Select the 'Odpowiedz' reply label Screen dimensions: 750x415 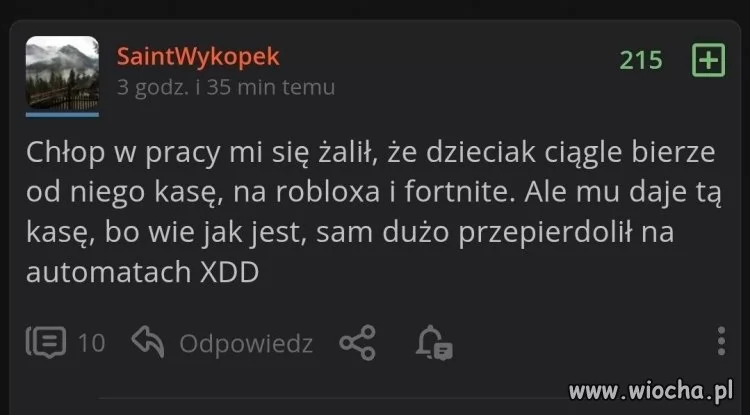(x=246, y=344)
